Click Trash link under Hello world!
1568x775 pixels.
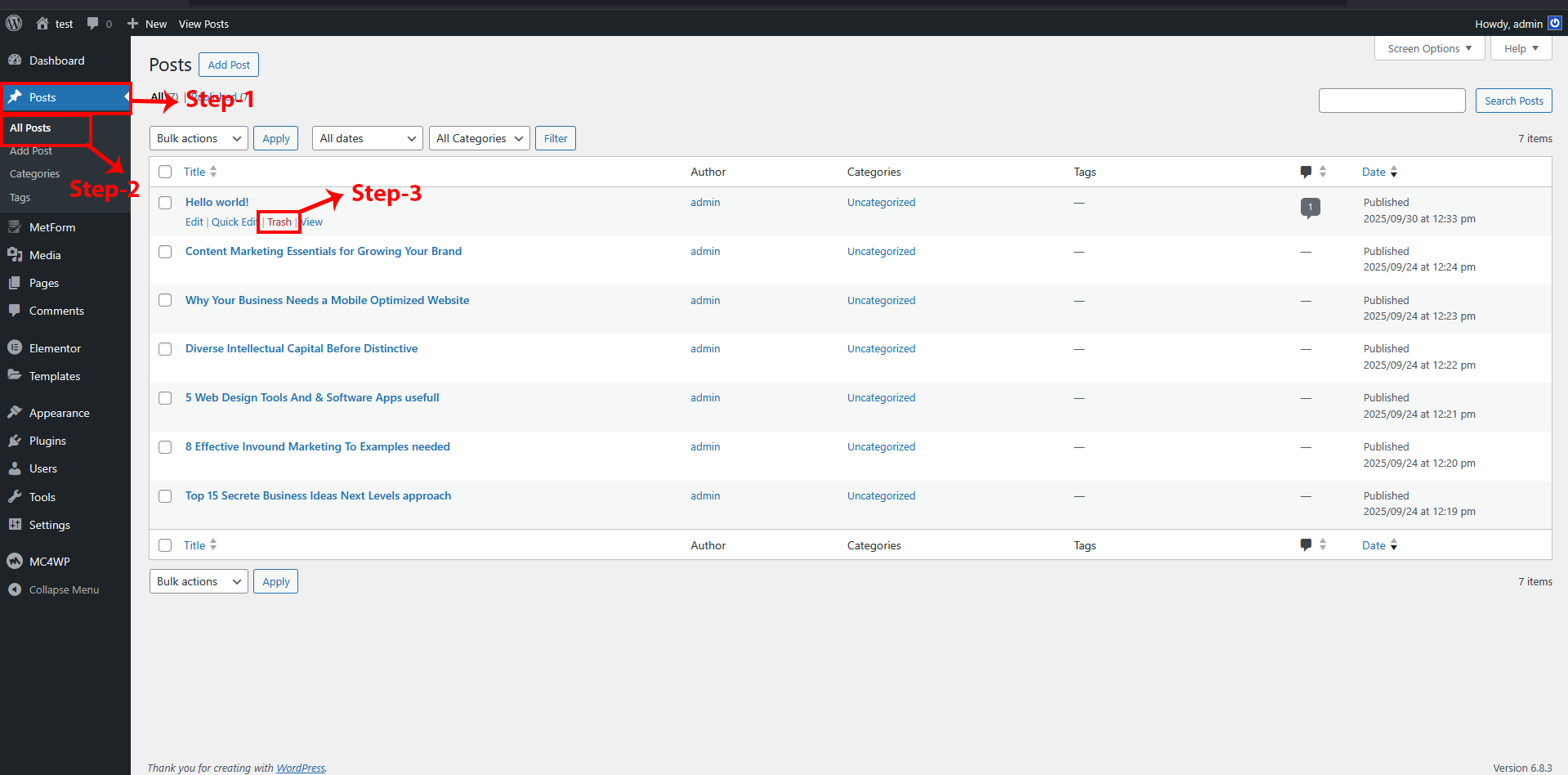pos(279,222)
